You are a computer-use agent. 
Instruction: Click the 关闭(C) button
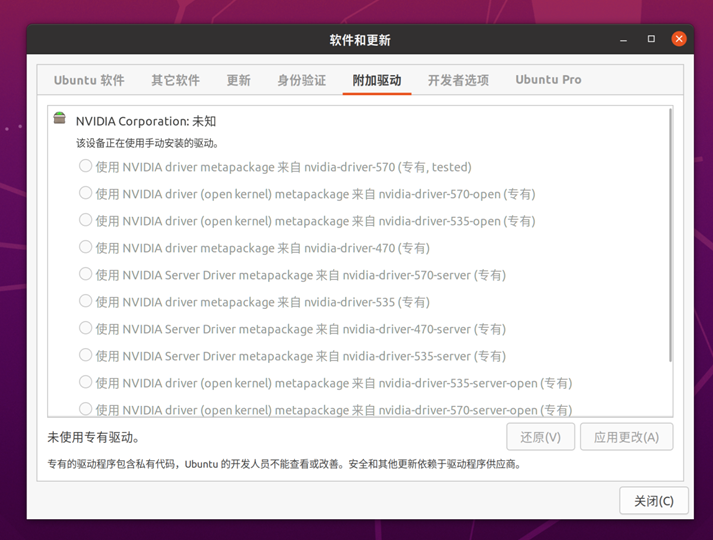[654, 501]
